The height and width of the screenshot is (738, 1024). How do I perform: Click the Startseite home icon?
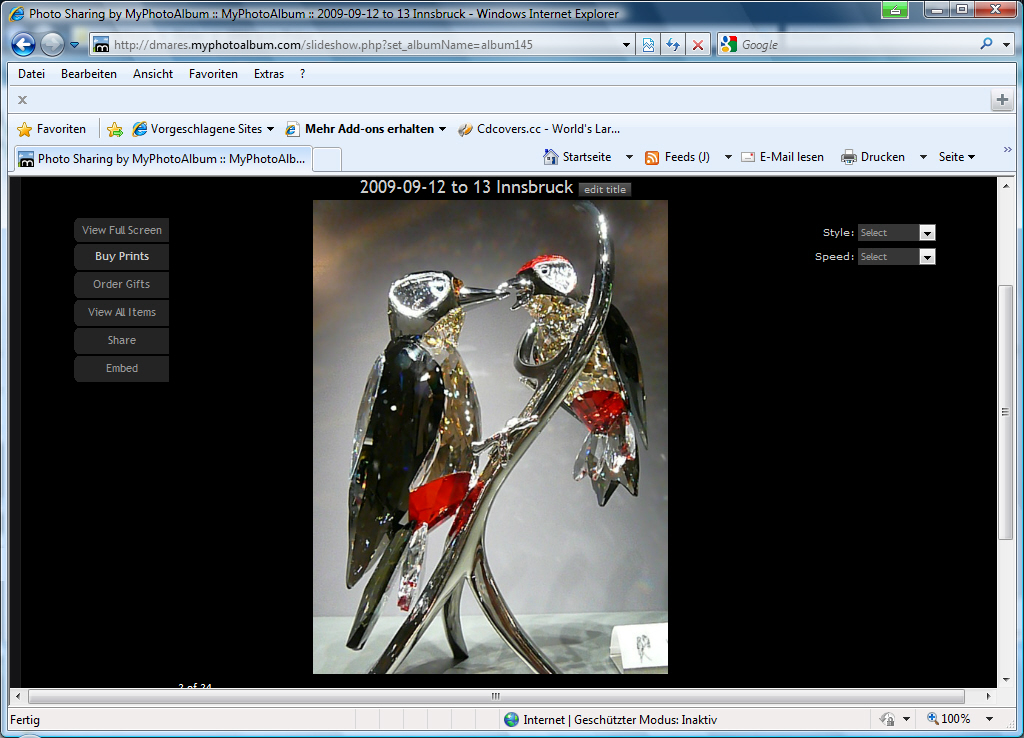[551, 157]
